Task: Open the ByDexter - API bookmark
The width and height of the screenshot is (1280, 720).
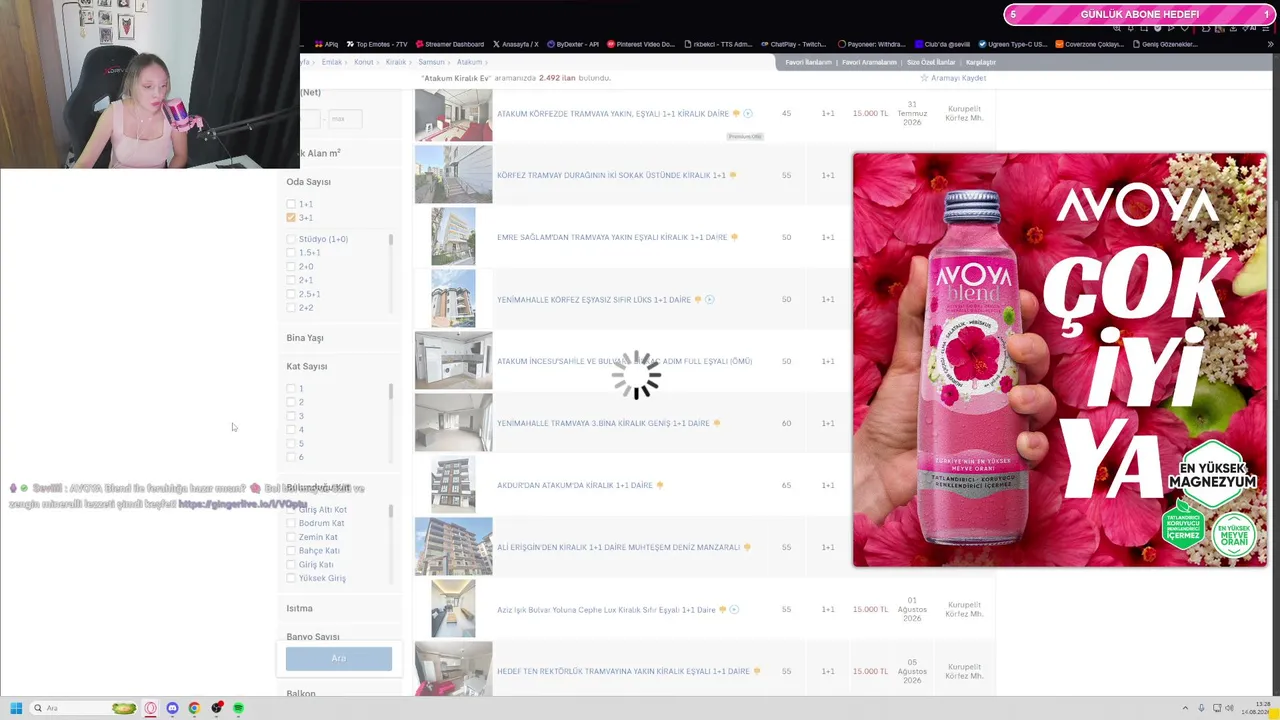Action: (572, 44)
